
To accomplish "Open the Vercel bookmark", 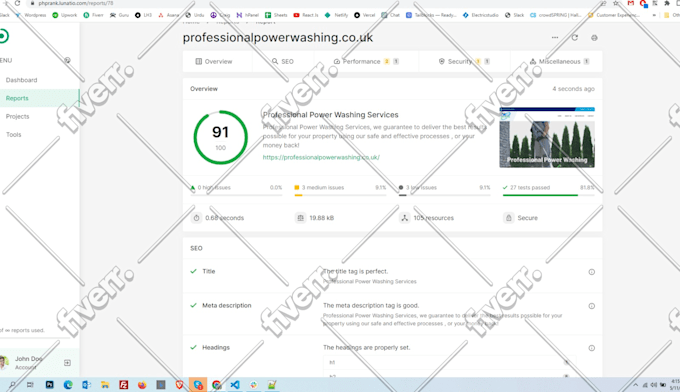I will point(365,15).
